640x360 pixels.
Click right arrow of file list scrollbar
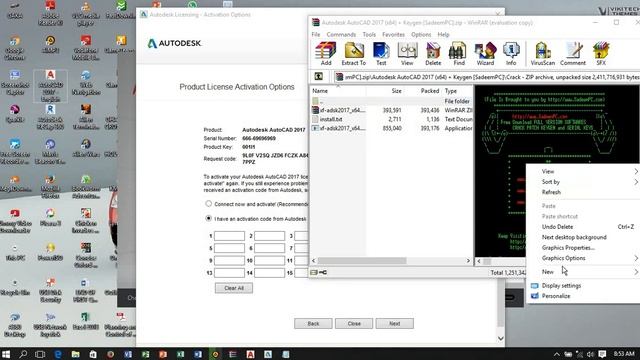click(x=468, y=260)
